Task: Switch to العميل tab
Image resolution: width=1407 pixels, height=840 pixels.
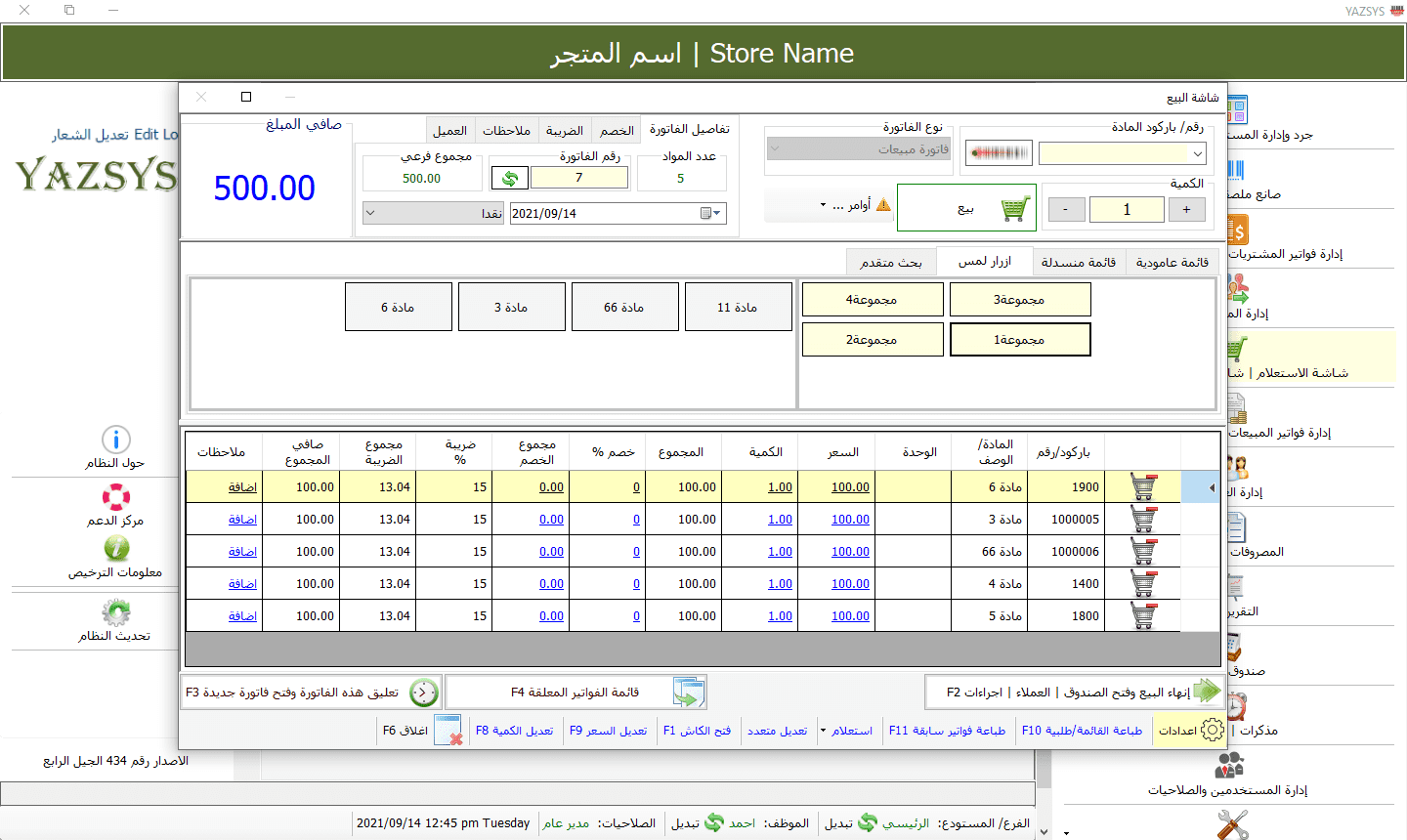Action: pyautogui.click(x=449, y=130)
